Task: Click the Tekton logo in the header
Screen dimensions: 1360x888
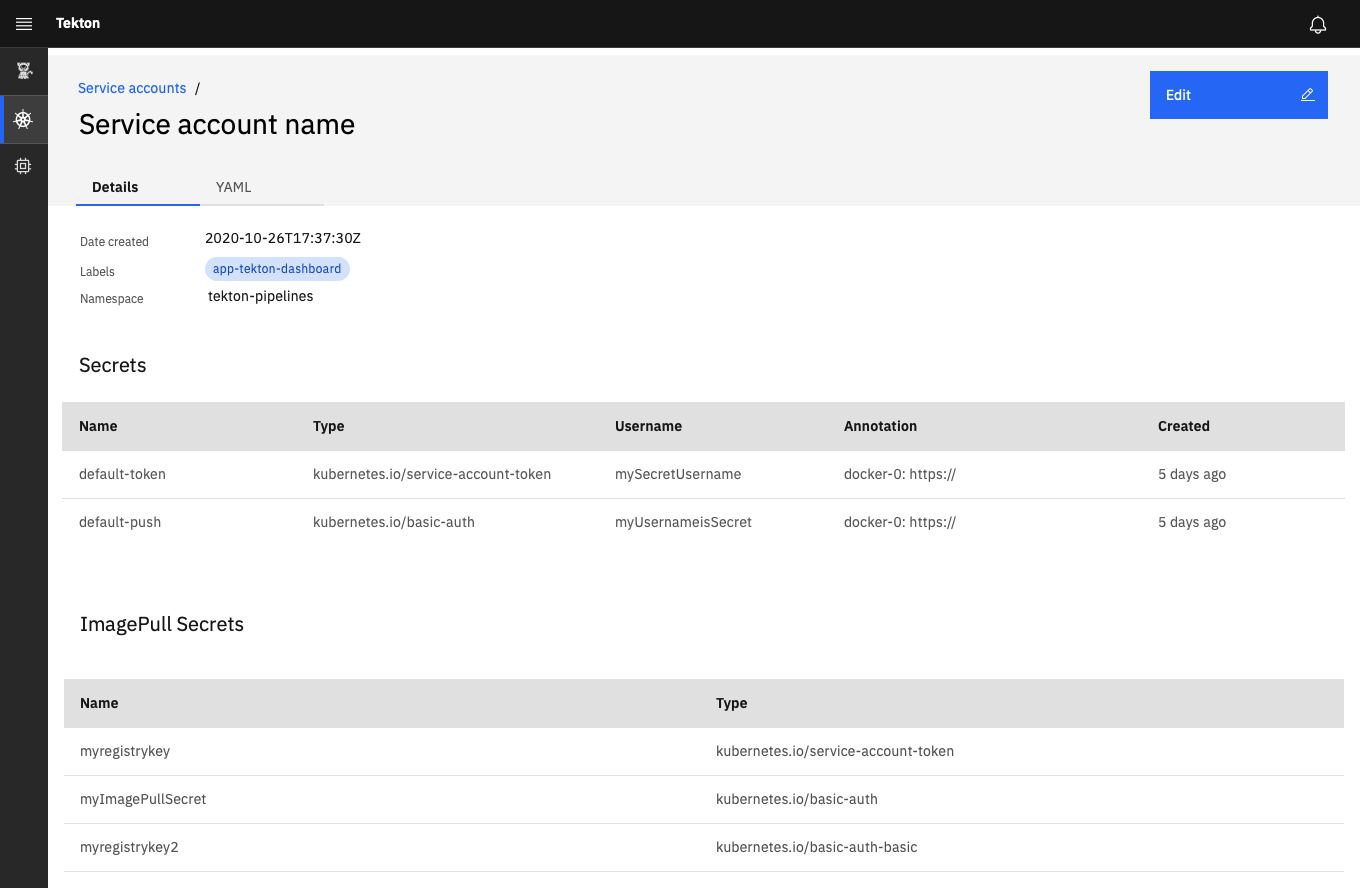Action: (x=77, y=23)
